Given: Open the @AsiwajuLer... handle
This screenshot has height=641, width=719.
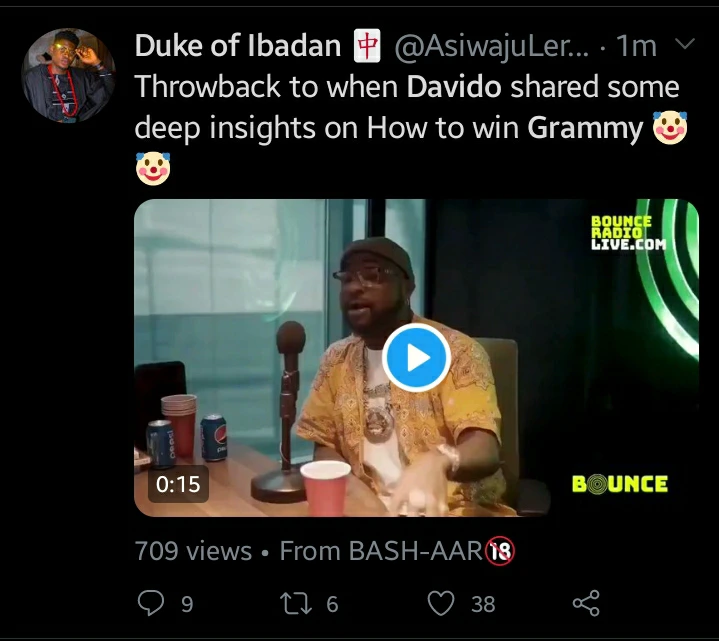Looking at the screenshot, I should [492, 46].
